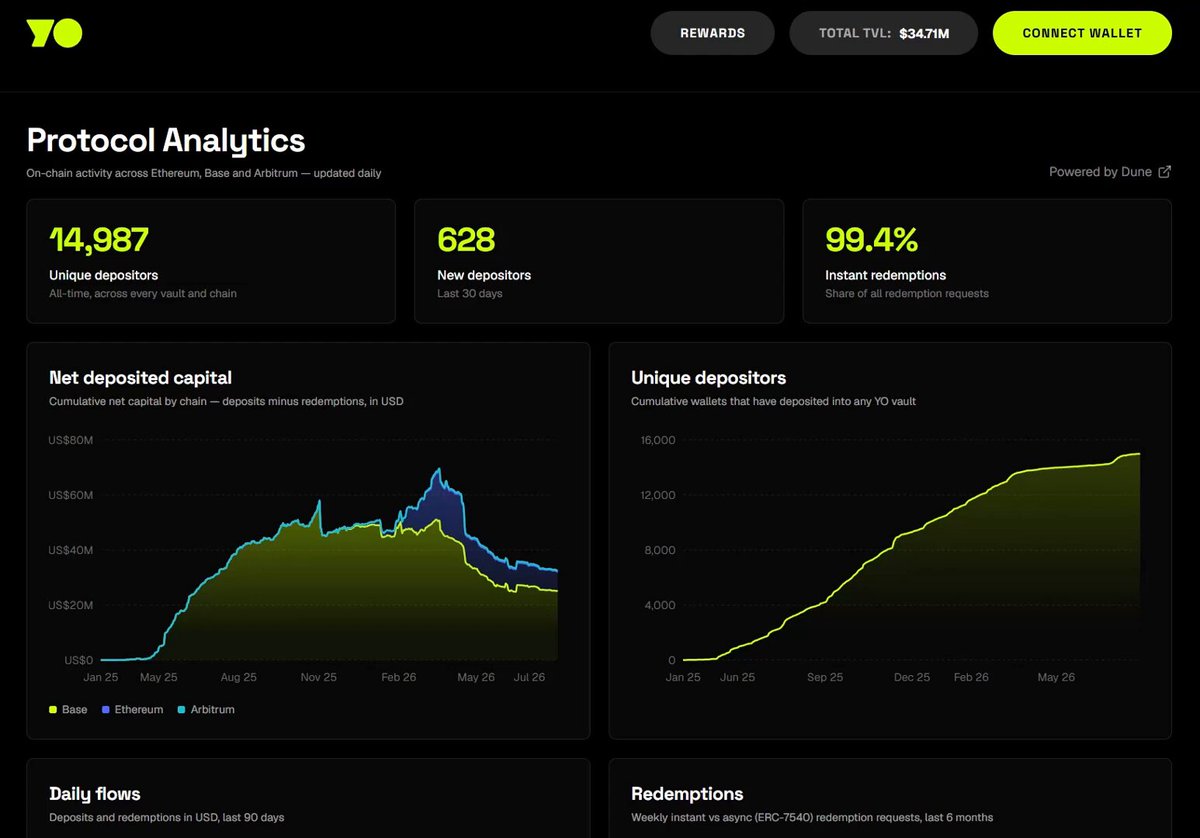Click the Aug 25 axis label

[x=238, y=677]
